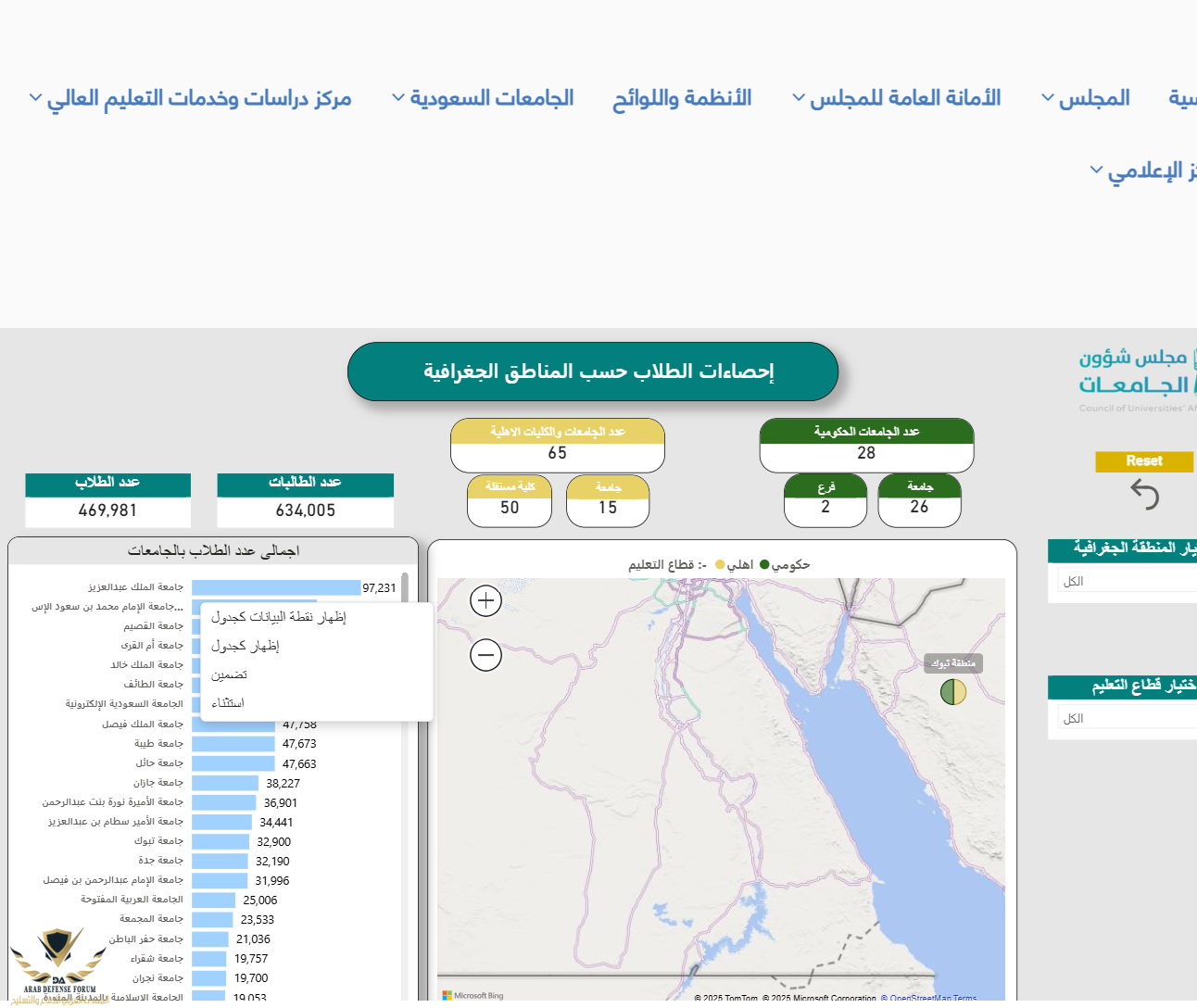The image size is (1197, 1008).
Task: Click the Microsoft Bing logo
Action: click(473, 995)
